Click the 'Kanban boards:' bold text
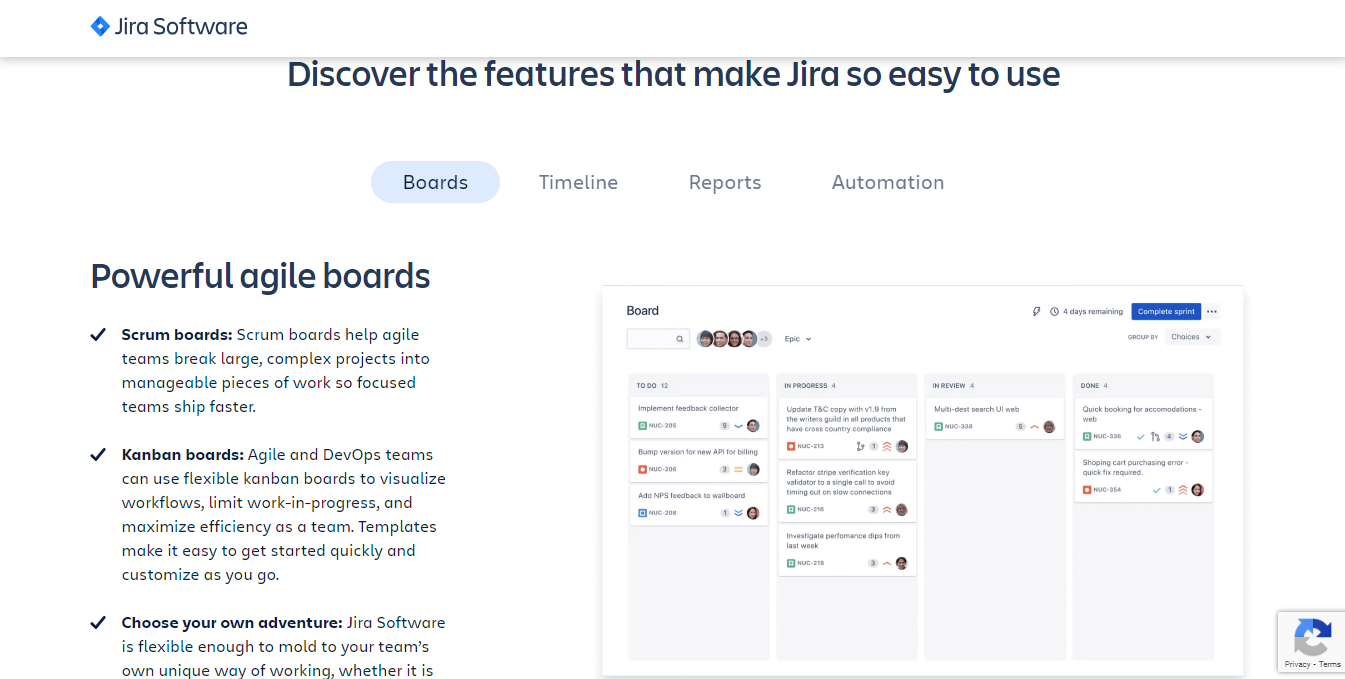1345x679 pixels. 183,454
